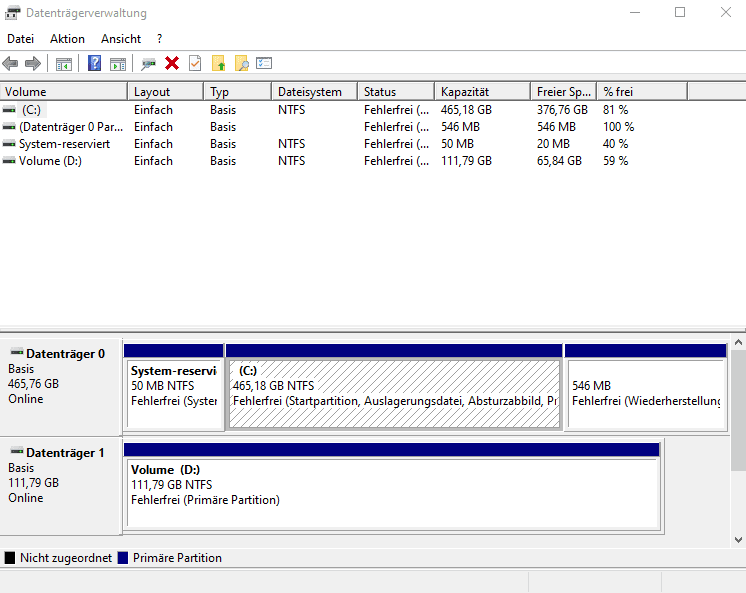Click show/hide console tree toolbar icon
This screenshot has height=593, width=746.
(x=64, y=64)
